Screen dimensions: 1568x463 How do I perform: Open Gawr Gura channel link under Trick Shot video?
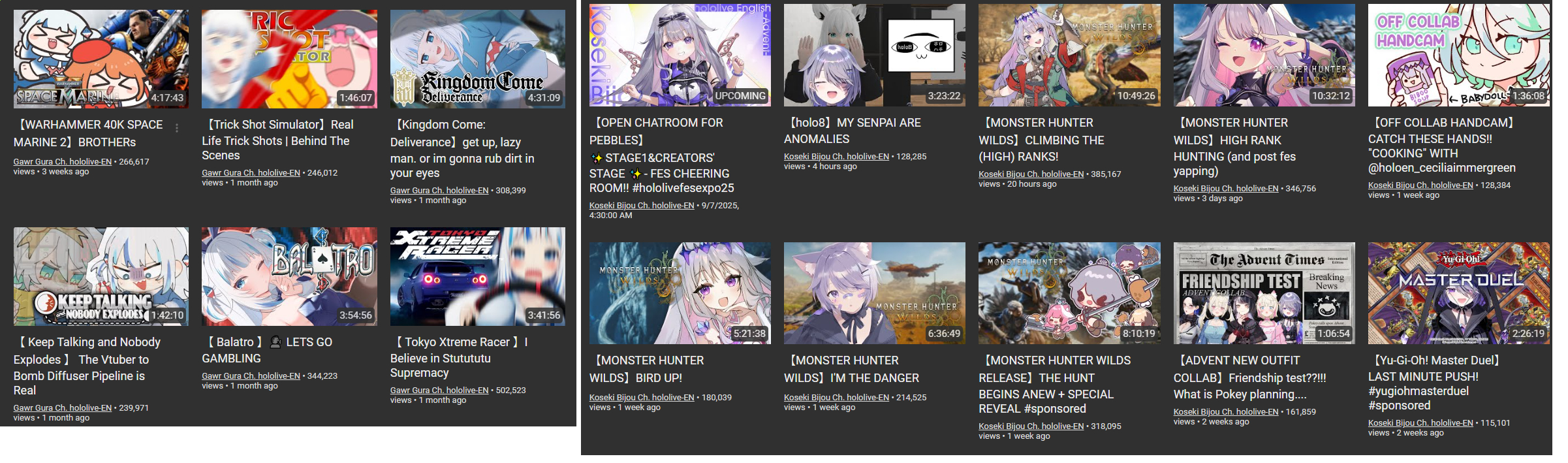251,173
